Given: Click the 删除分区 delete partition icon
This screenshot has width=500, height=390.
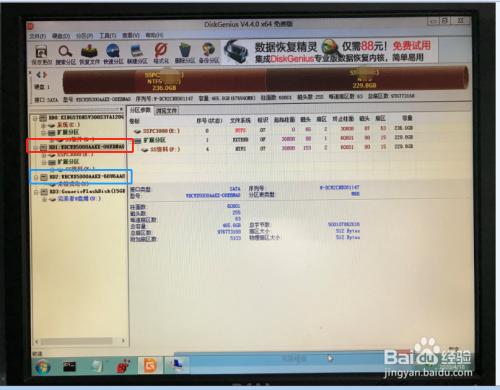Looking at the screenshot, I should 185,53.
